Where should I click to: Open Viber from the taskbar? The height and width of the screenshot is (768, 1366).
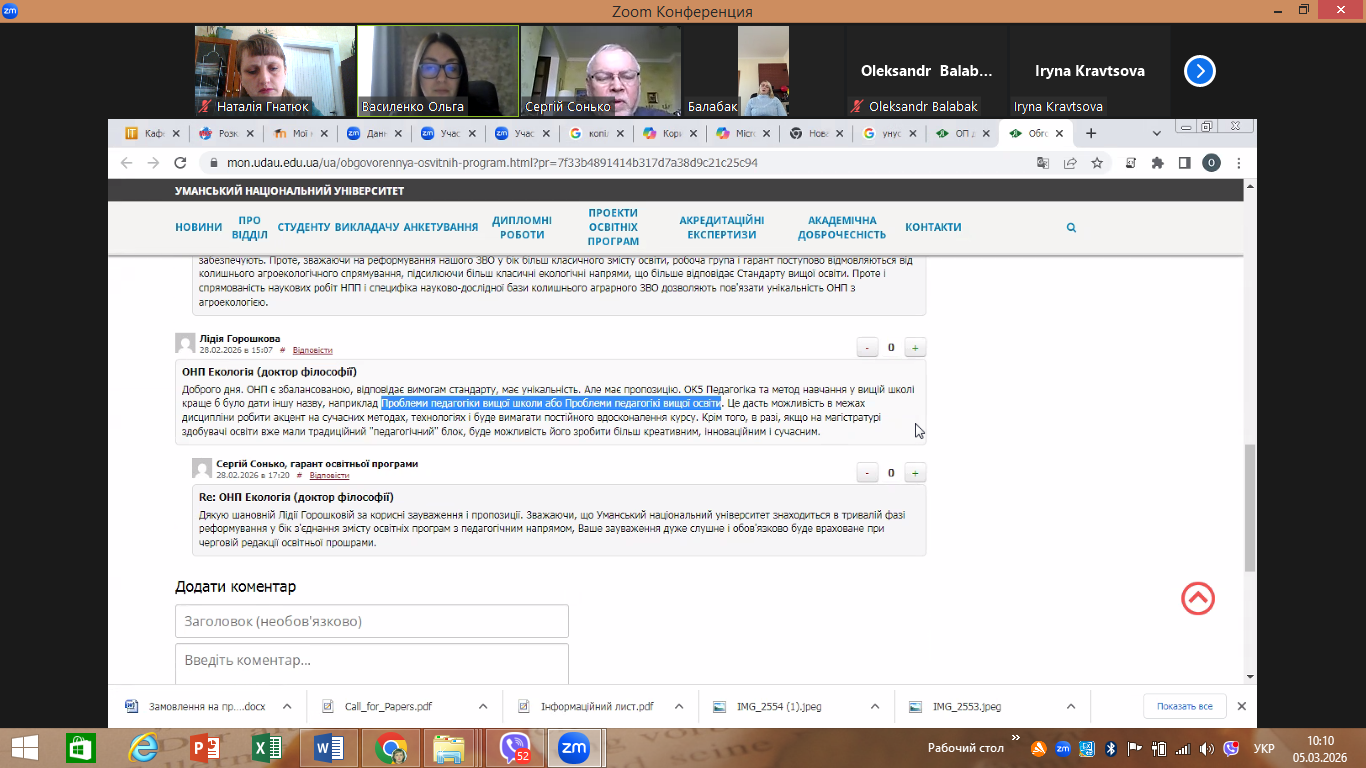[514, 747]
